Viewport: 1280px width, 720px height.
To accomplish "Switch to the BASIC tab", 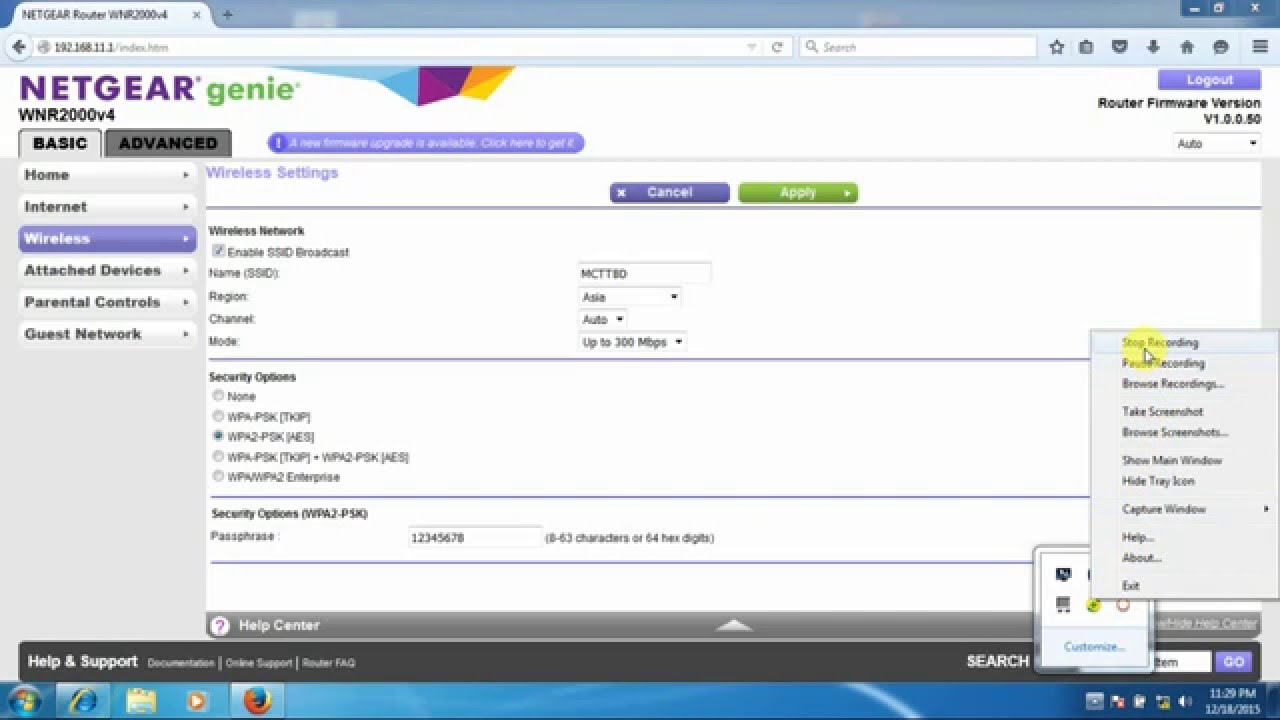I will (60, 143).
